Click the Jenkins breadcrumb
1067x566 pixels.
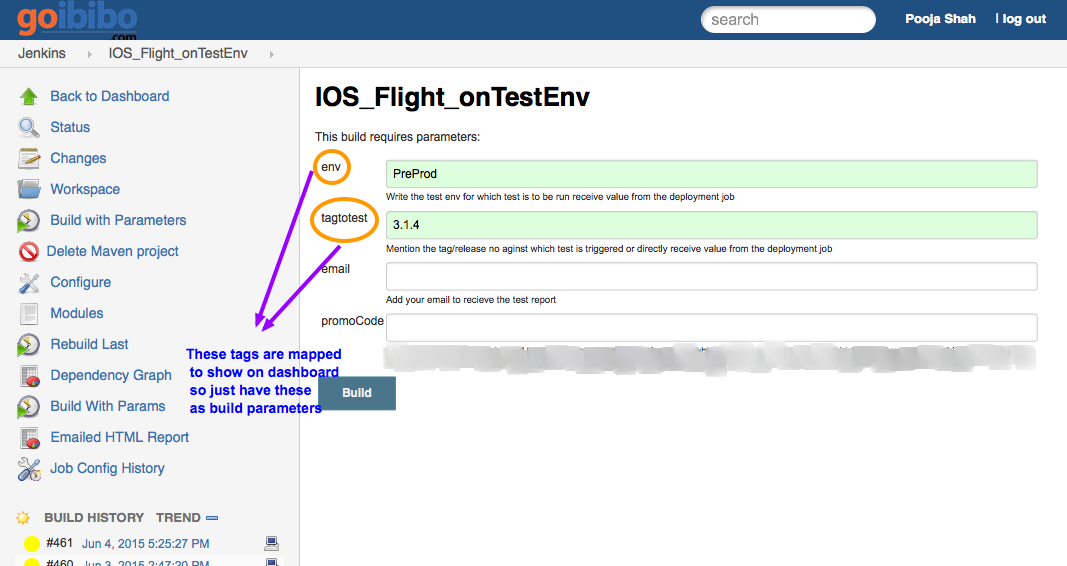(42, 54)
